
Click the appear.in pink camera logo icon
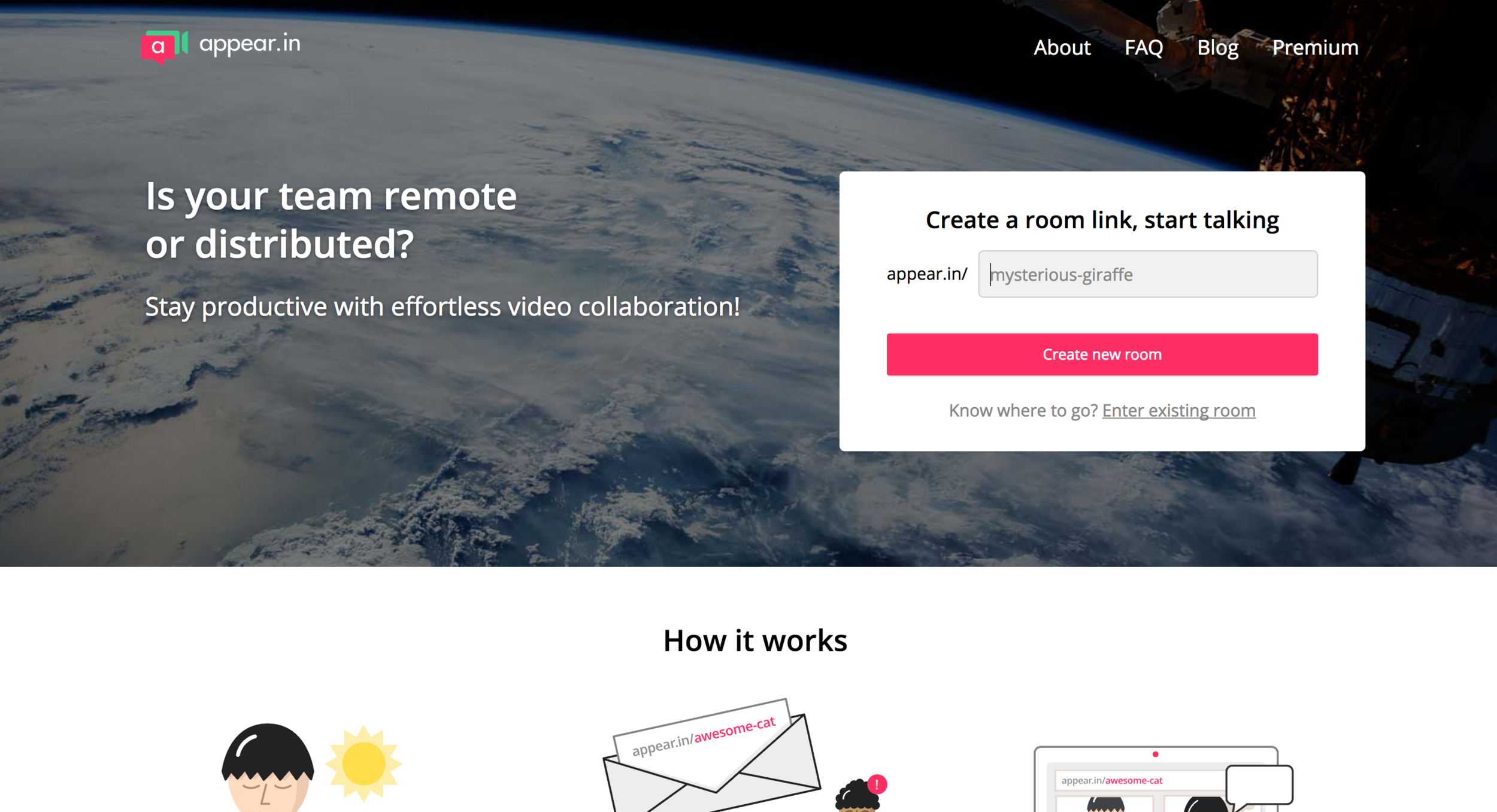point(165,47)
